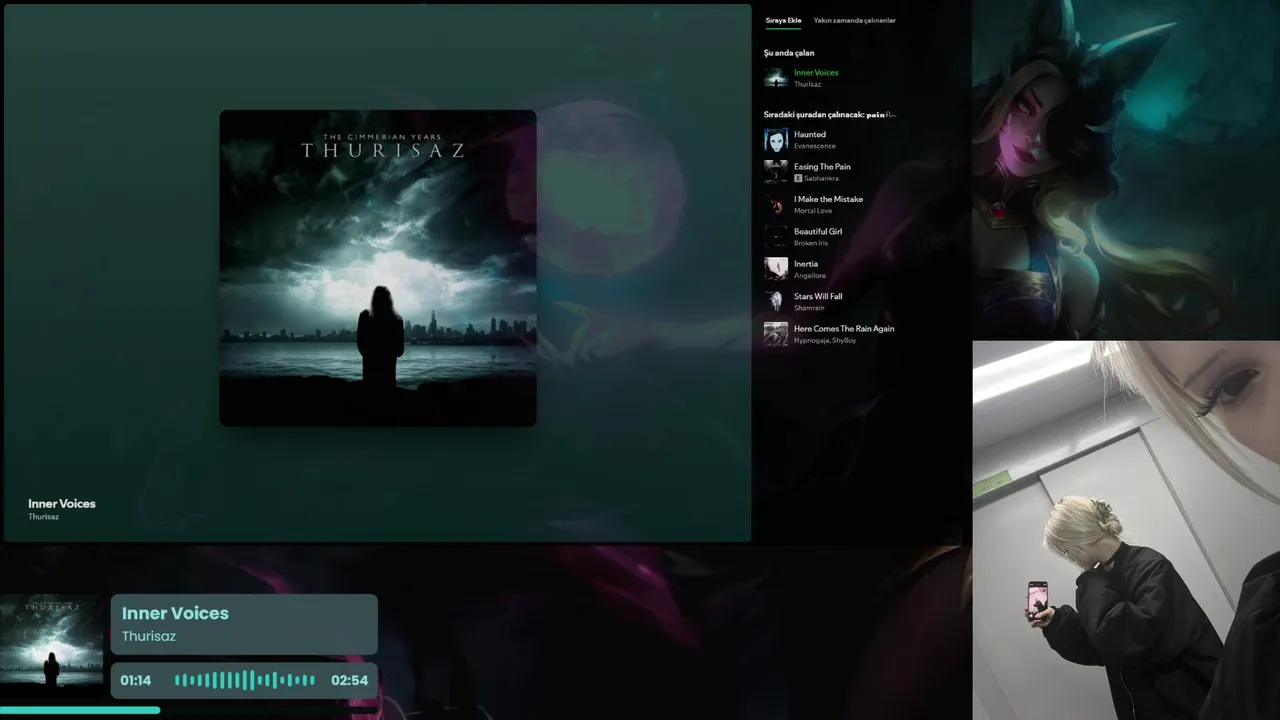Open the Yakın zamanda çalınanlar tab
1280x720 pixels.
[854, 20]
